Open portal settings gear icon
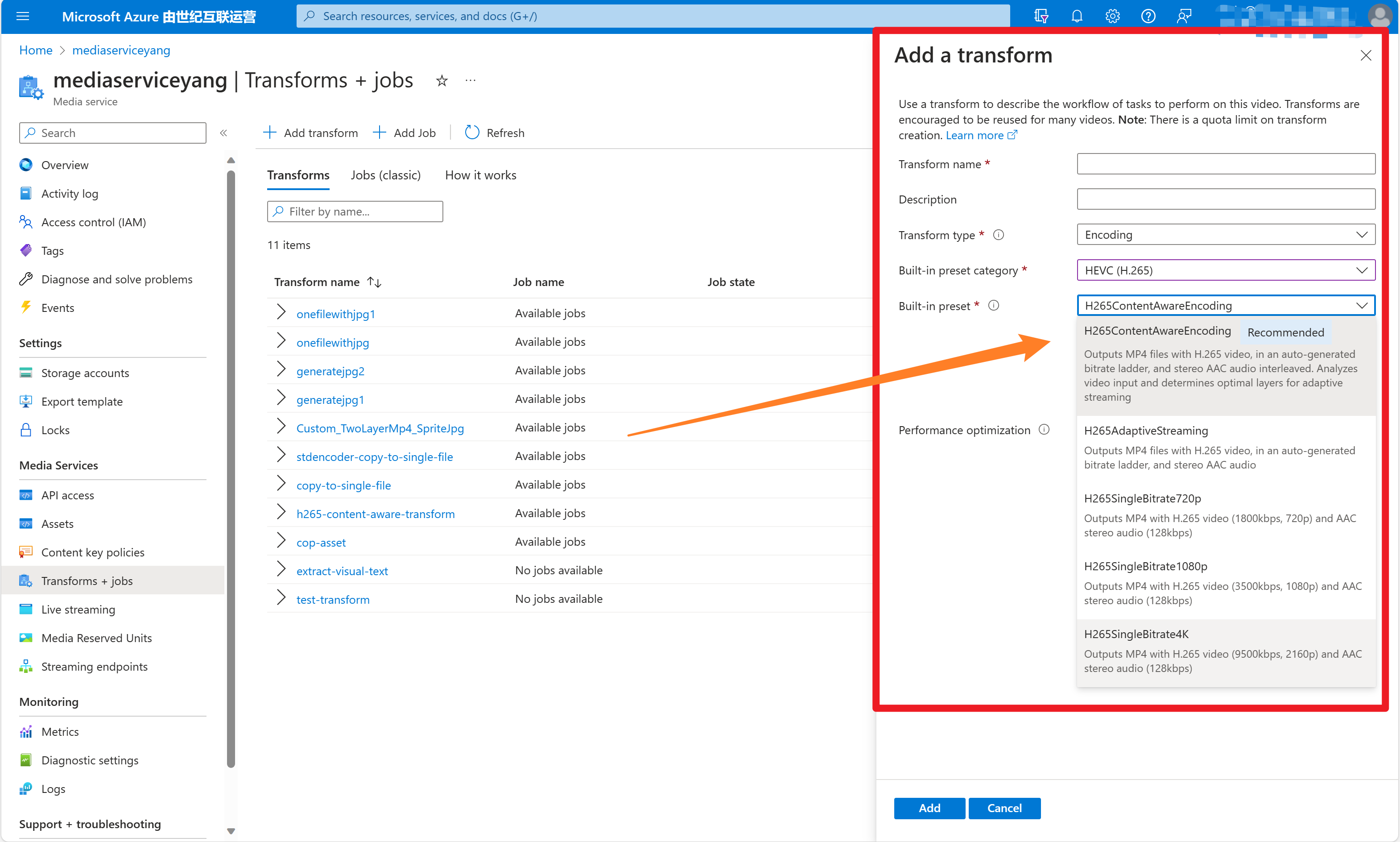The image size is (1400, 842). pyautogui.click(x=1112, y=16)
